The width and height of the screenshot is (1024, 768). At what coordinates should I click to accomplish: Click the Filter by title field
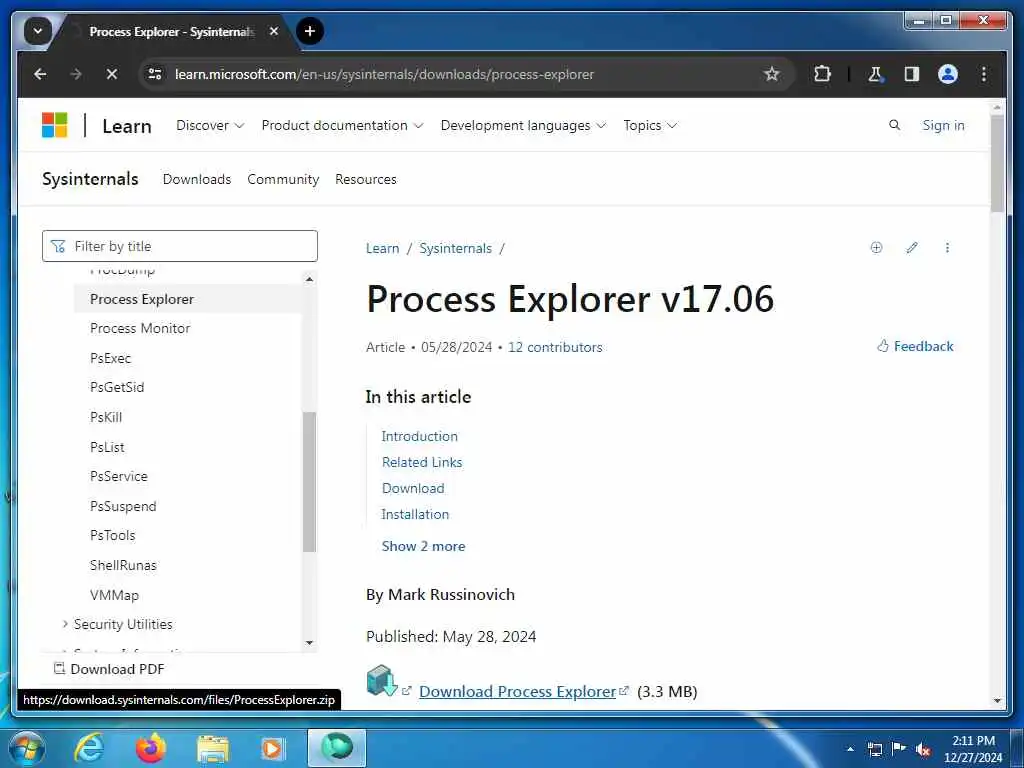[180, 246]
